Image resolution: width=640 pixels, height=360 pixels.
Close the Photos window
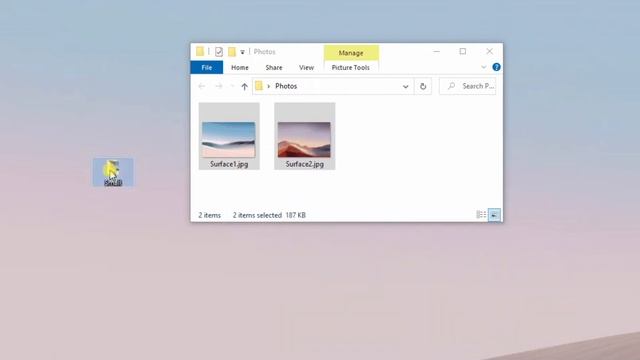(x=489, y=51)
